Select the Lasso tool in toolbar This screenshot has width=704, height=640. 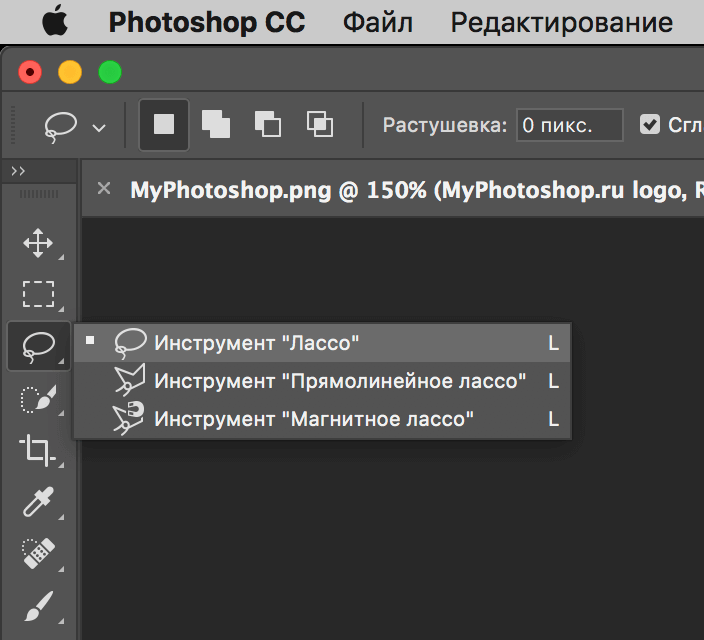[x=39, y=346]
